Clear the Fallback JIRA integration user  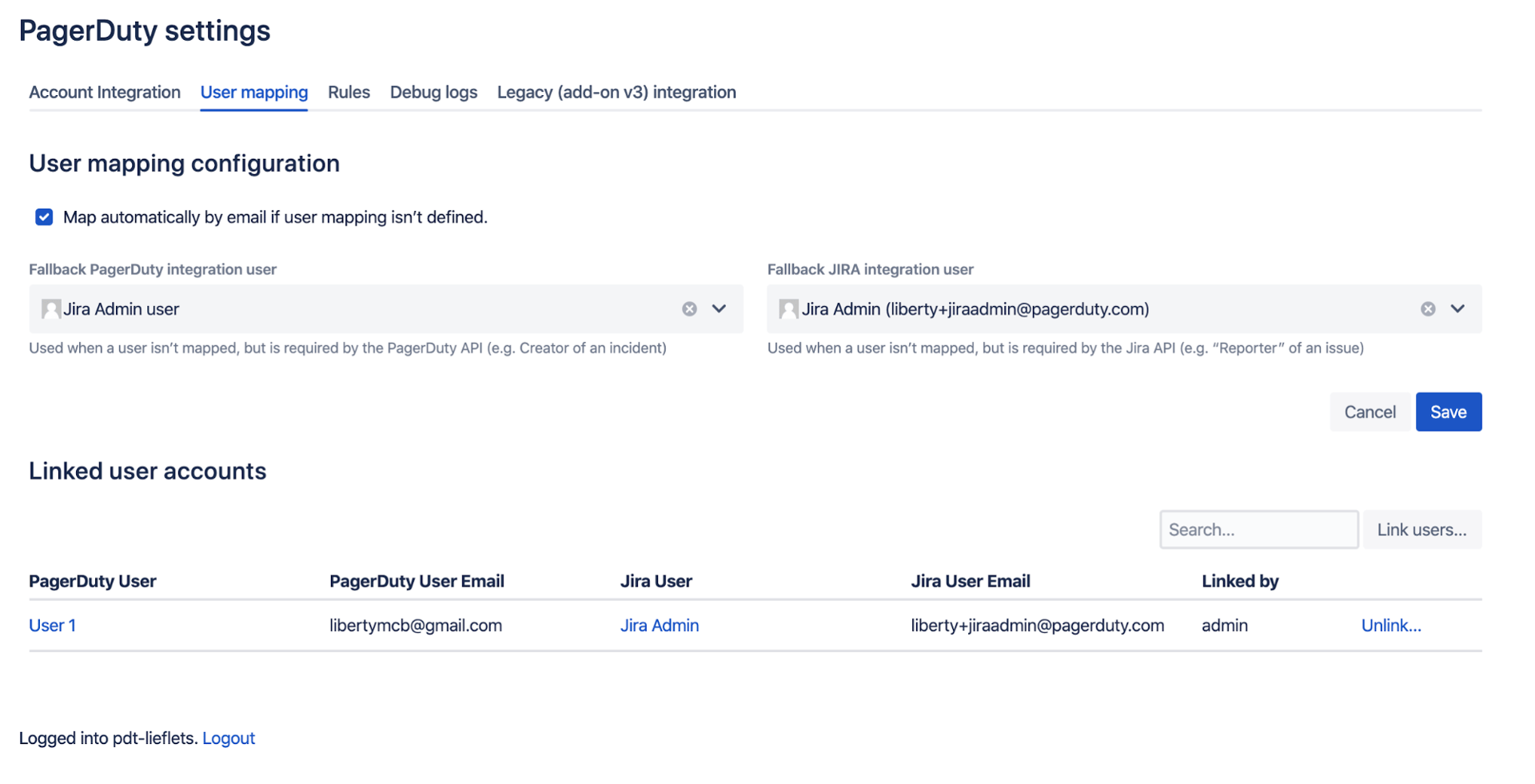pyautogui.click(x=1428, y=309)
